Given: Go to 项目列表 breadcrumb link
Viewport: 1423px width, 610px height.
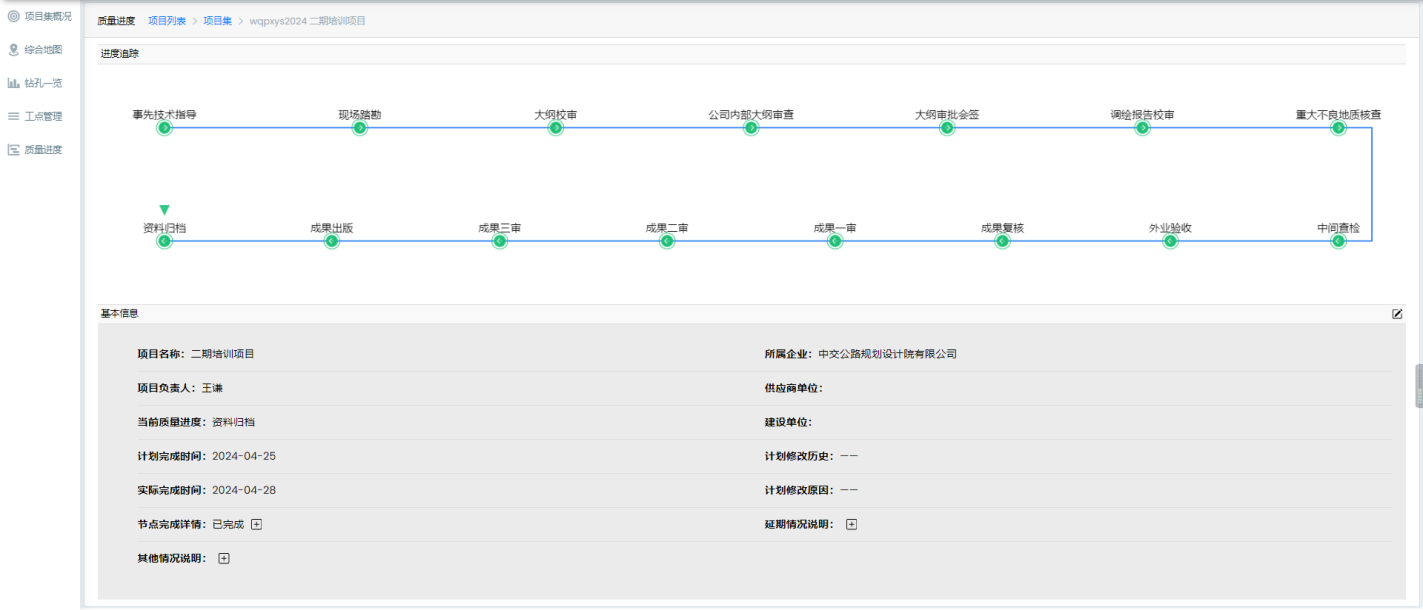Looking at the screenshot, I should (167, 21).
